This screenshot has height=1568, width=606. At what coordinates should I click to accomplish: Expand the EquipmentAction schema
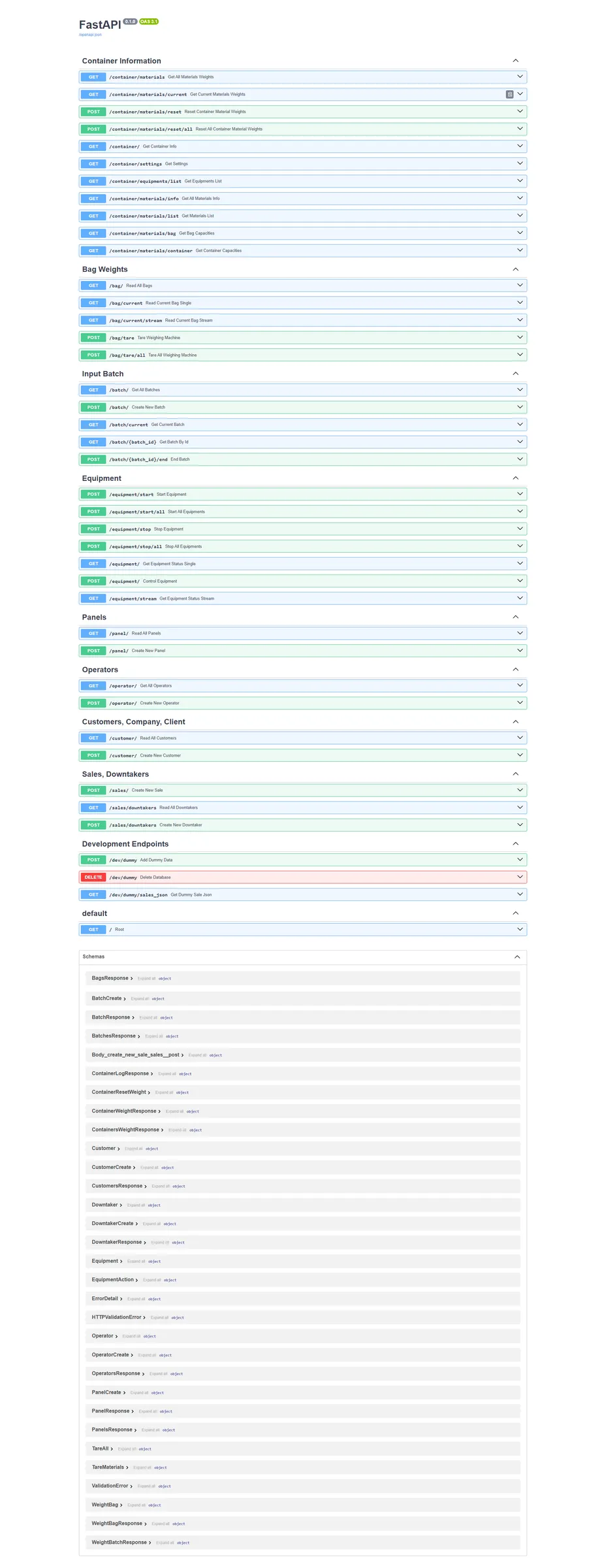coord(115,1279)
